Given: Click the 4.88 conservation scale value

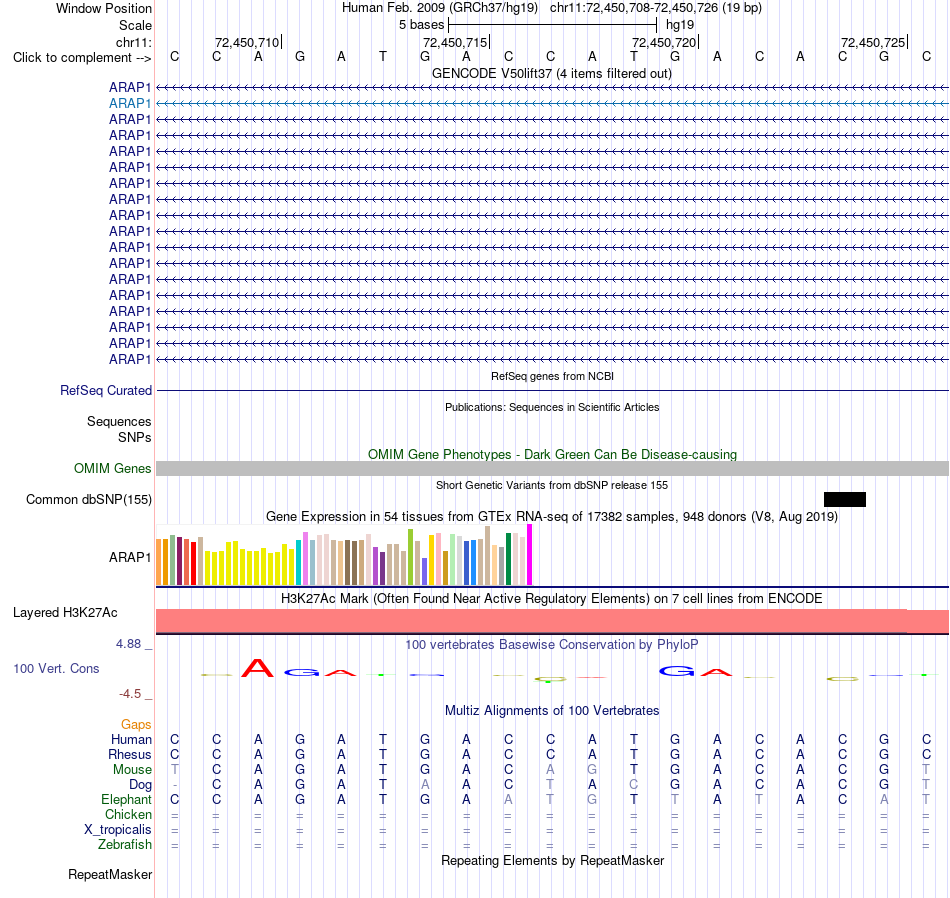Looking at the screenshot, I should pos(128,644).
